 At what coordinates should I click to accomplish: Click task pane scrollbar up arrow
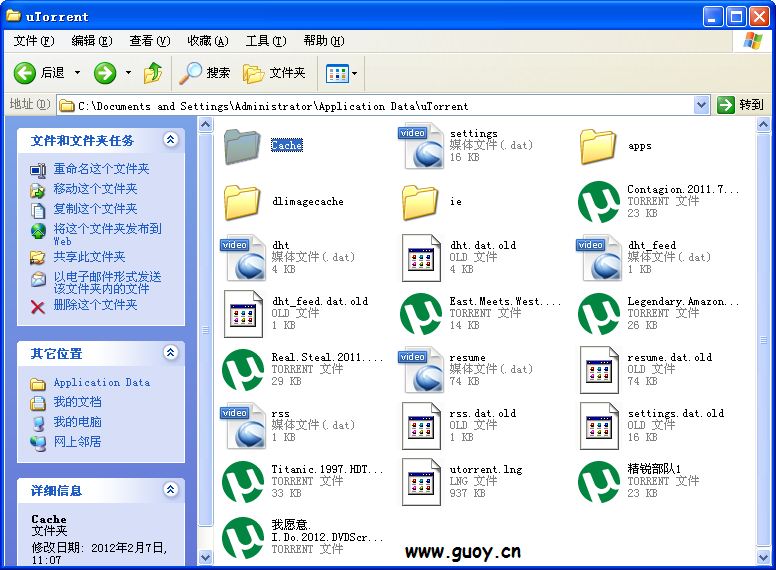[x=205, y=124]
